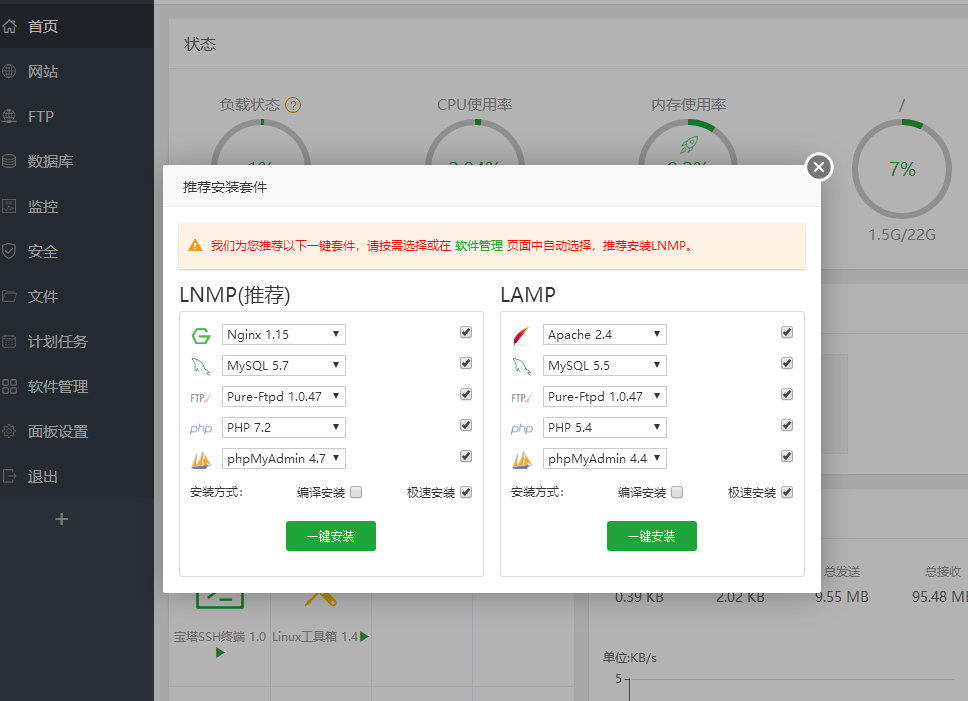Toggle 极速安装 checkbox under LNMP
This screenshot has width=968, height=701.
pyautogui.click(x=466, y=492)
